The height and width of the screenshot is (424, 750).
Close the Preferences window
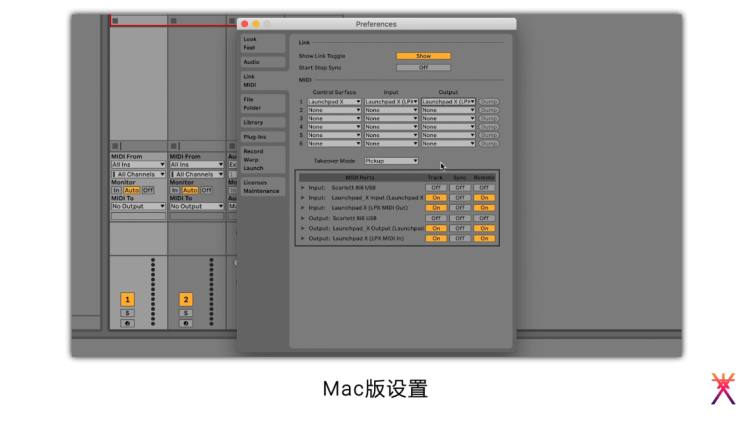tap(245, 24)
